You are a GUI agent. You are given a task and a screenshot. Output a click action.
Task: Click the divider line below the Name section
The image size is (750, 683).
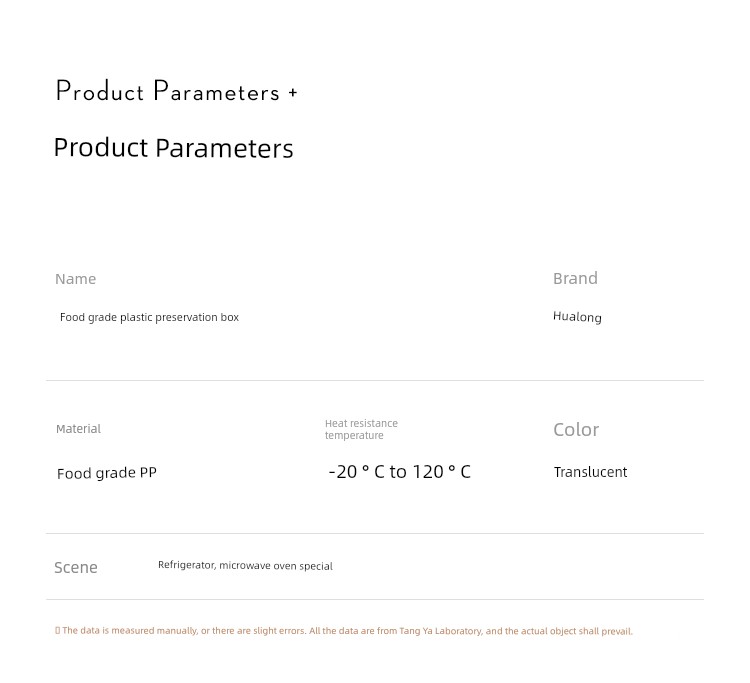pos(375,381)
